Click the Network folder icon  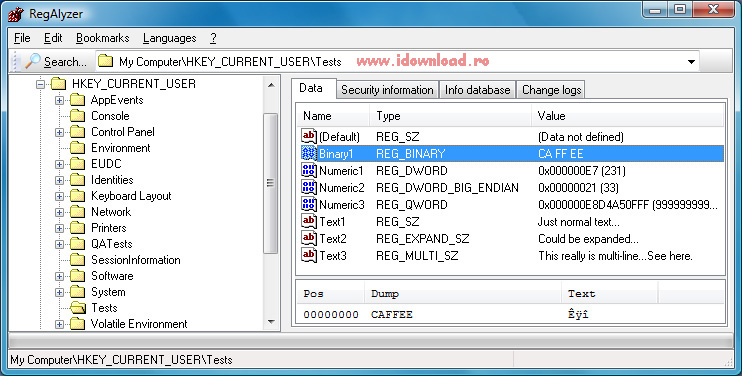[x=78, y=212]
